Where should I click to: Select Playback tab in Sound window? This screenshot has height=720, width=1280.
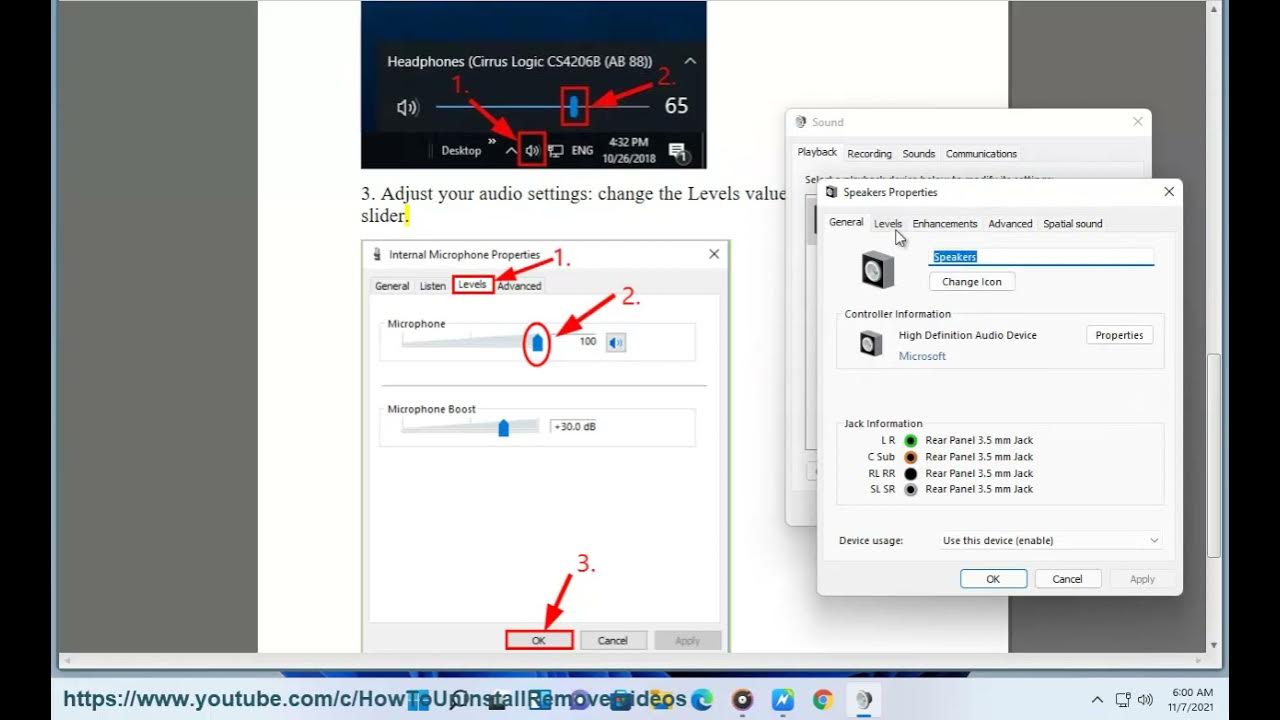pyautogui.click(x=817, y=152)
